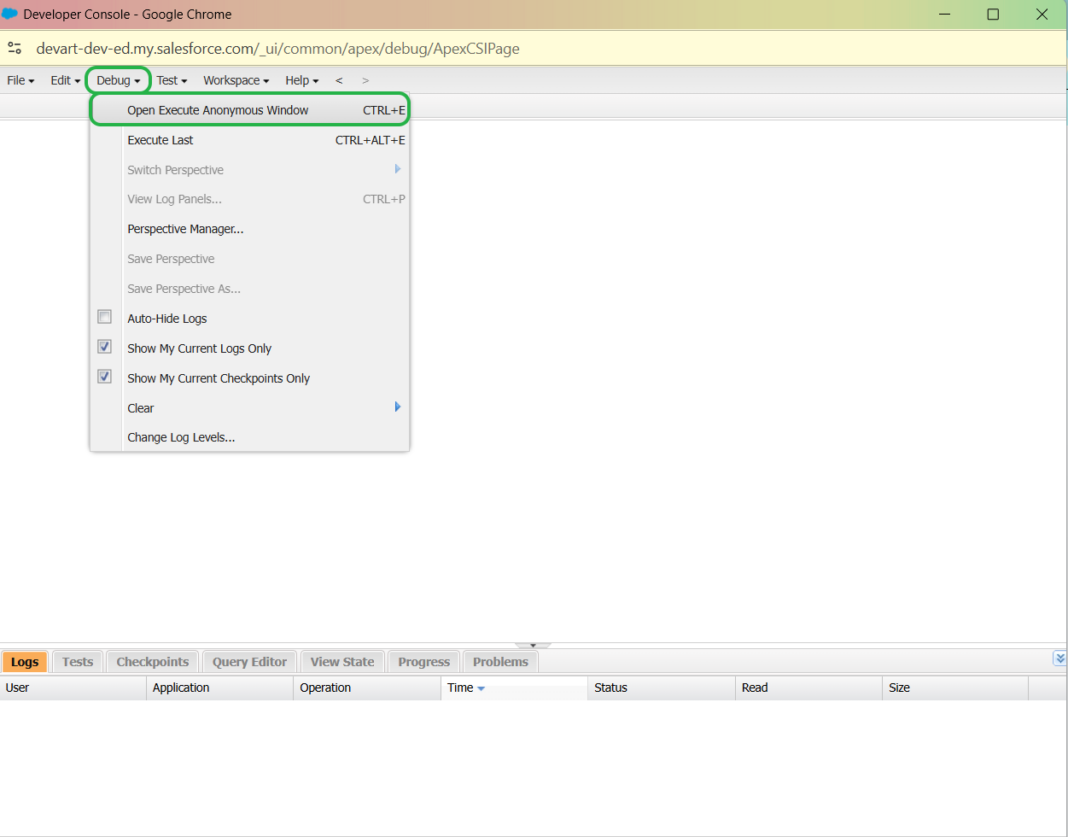Uncheck Show My Current Logs Only
Screen dimensions: 1068x837
(x=104, y=346)
